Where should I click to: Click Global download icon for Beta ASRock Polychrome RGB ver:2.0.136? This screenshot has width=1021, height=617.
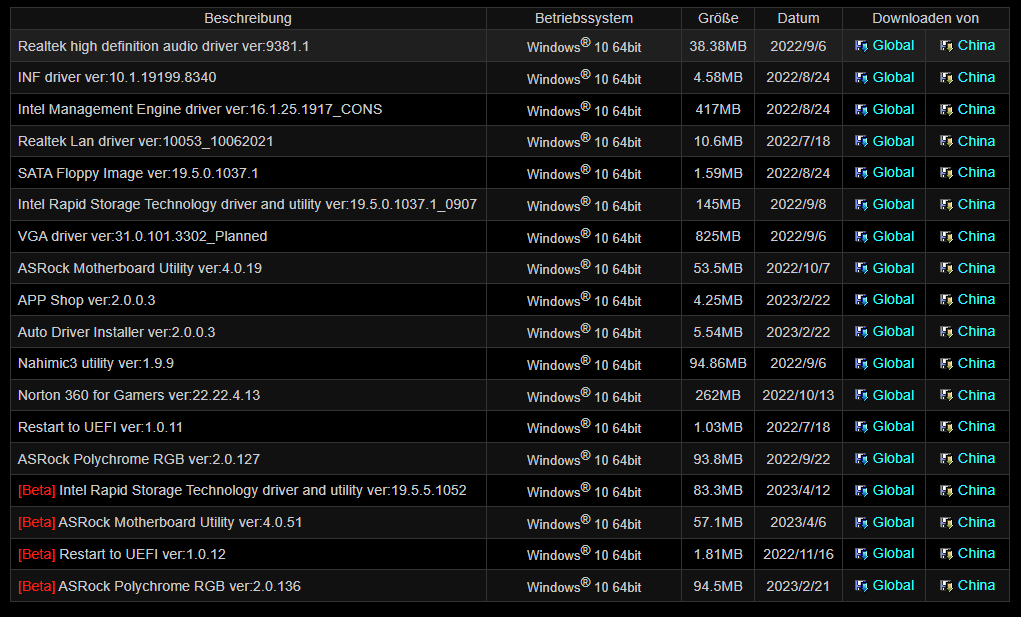point(861,585)
